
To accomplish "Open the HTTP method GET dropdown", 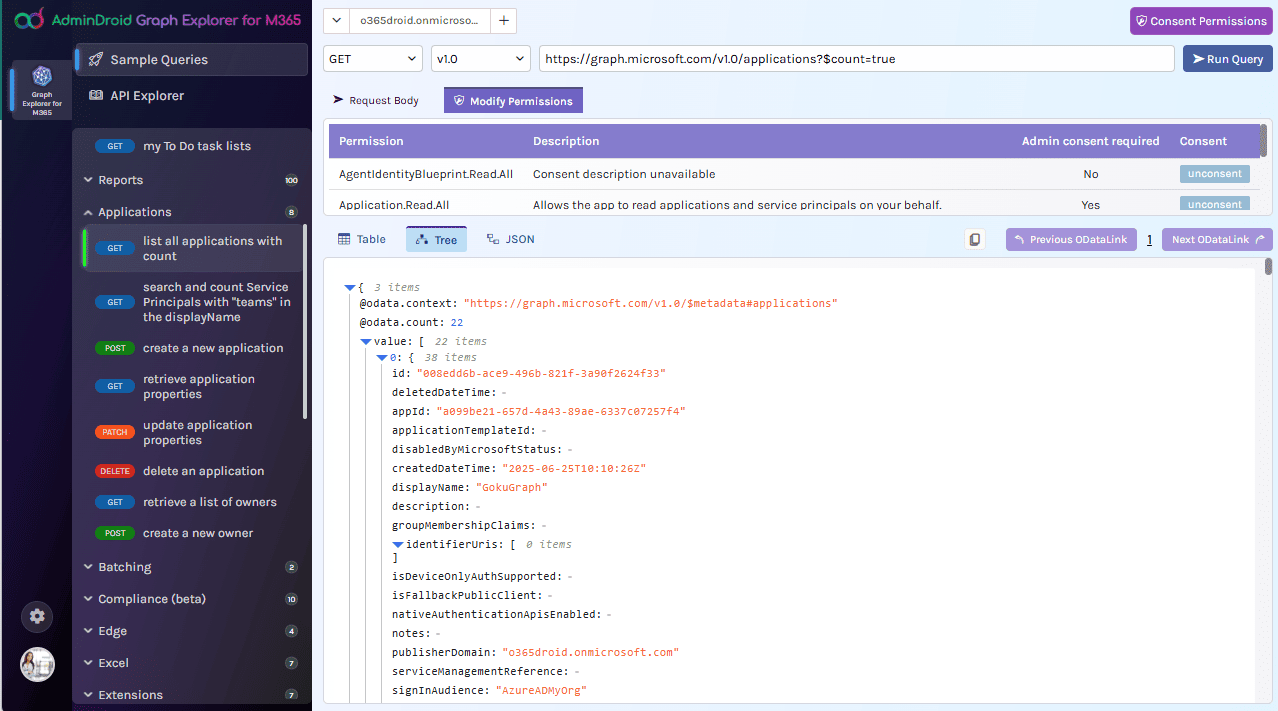I will pos(372,58).
